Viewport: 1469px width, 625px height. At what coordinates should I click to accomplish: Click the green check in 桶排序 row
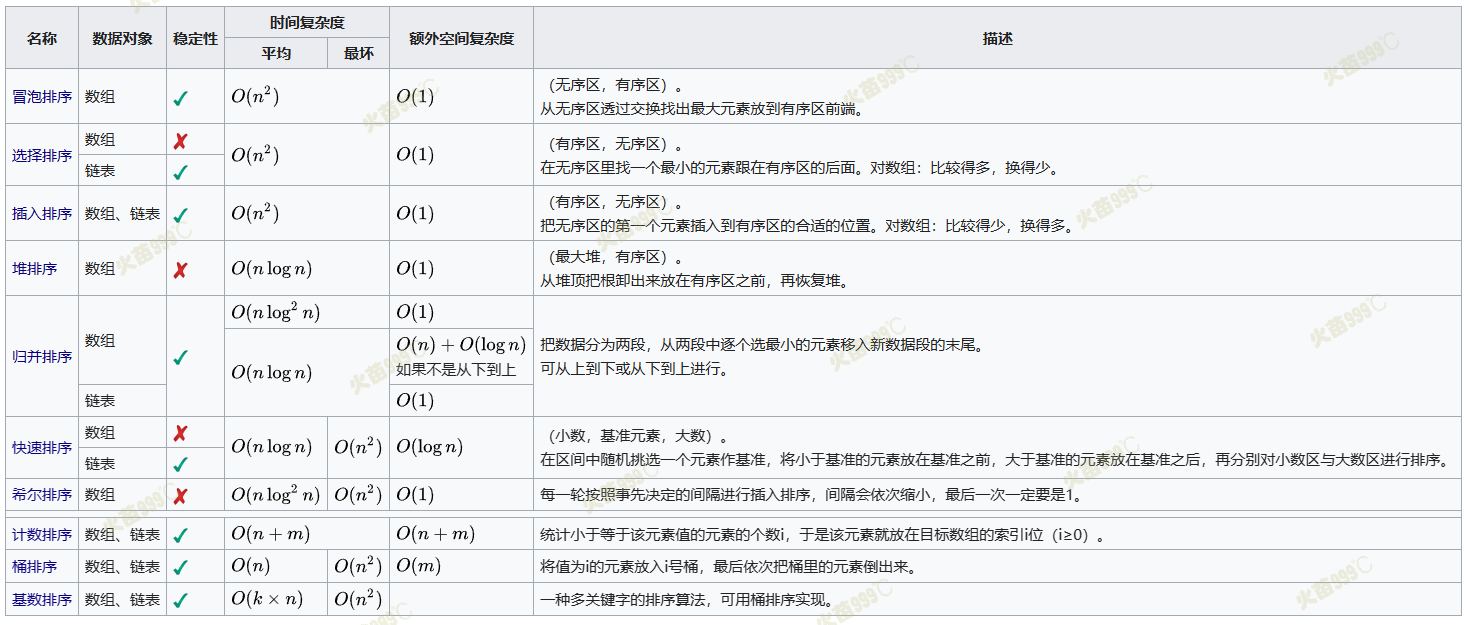click(x=180, y=567)
